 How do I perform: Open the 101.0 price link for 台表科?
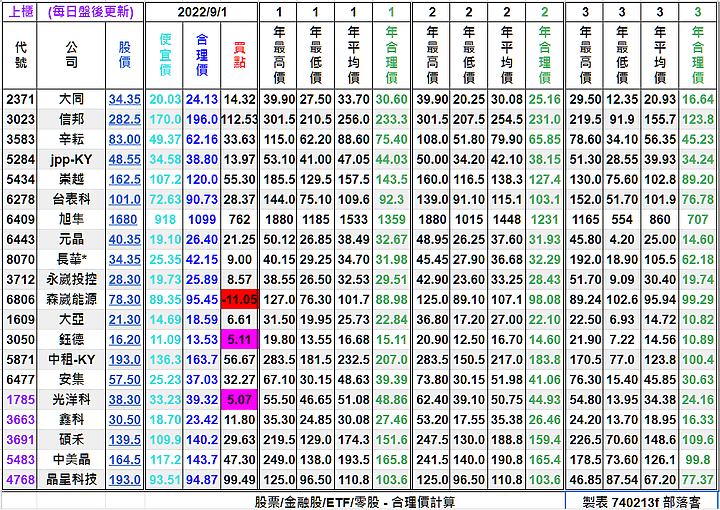click(124, 199)
